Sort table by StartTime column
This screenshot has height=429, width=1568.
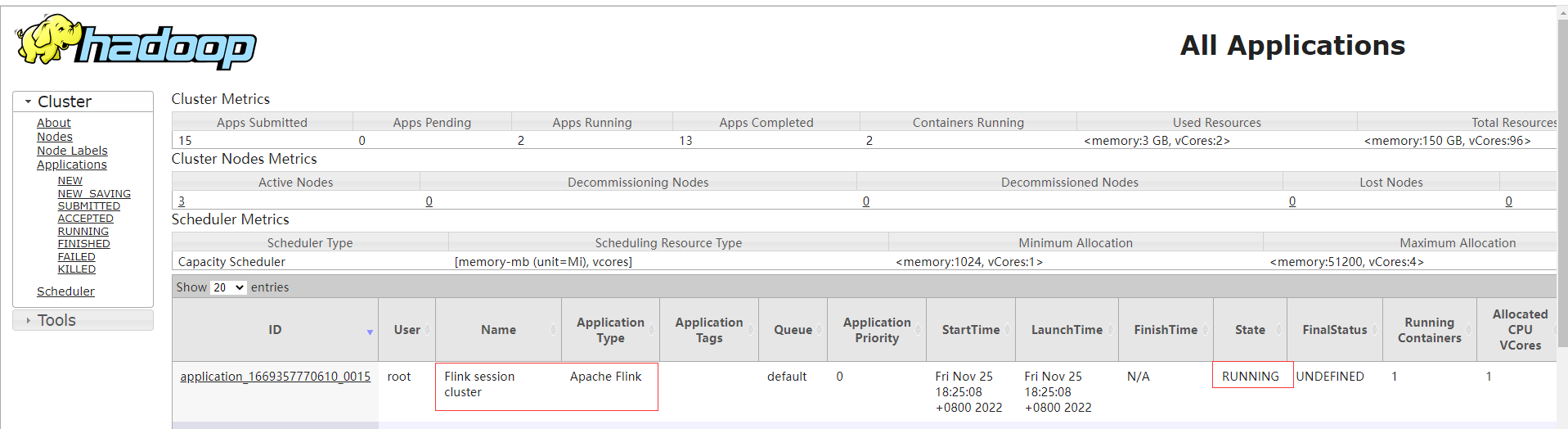[970, 330]
